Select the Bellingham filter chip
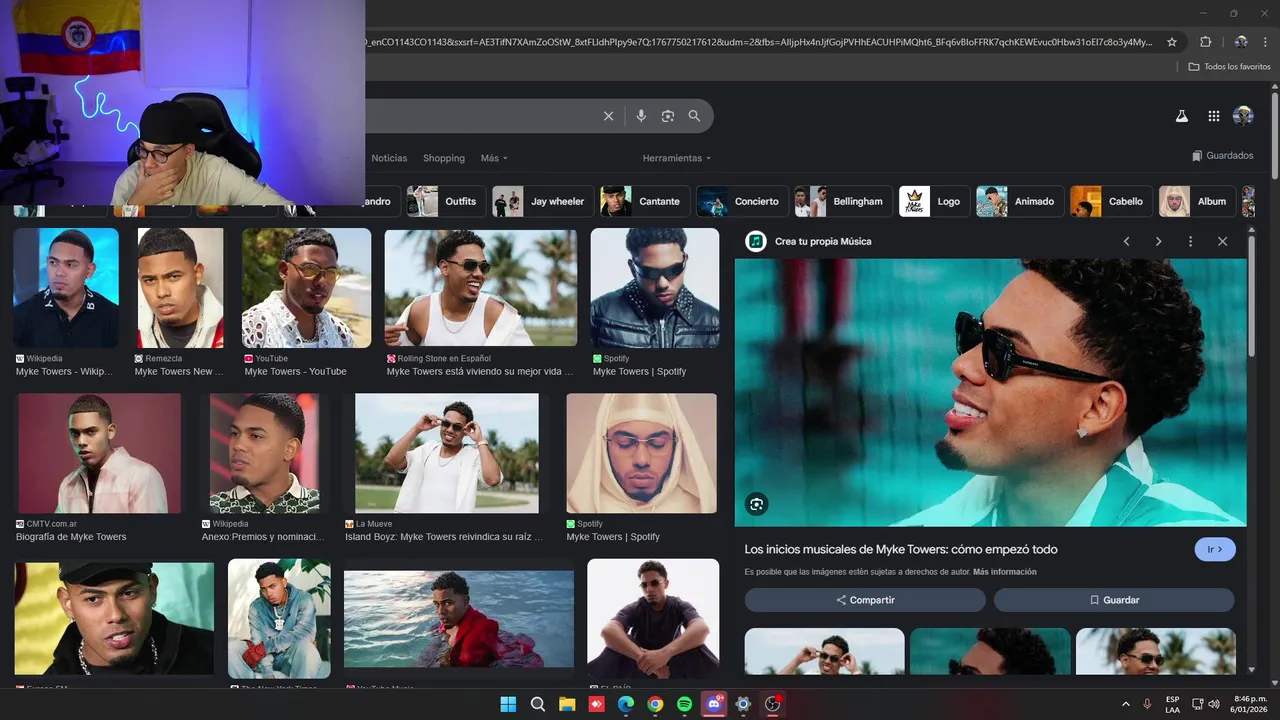 click(x=841, y=201)
